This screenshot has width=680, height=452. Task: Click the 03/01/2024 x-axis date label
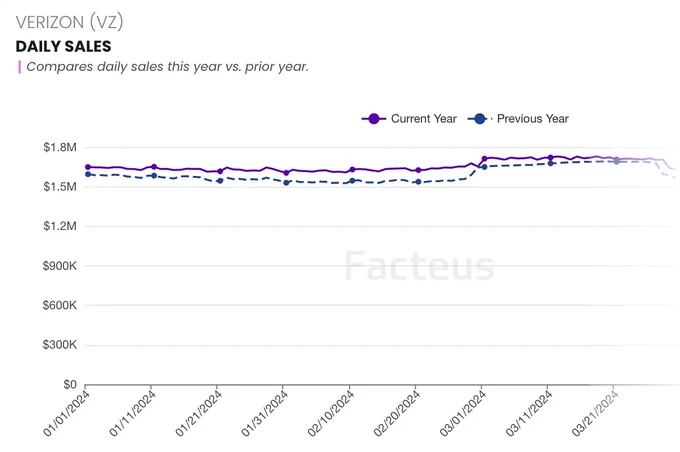pyautogui.click(x=463, y=413)
